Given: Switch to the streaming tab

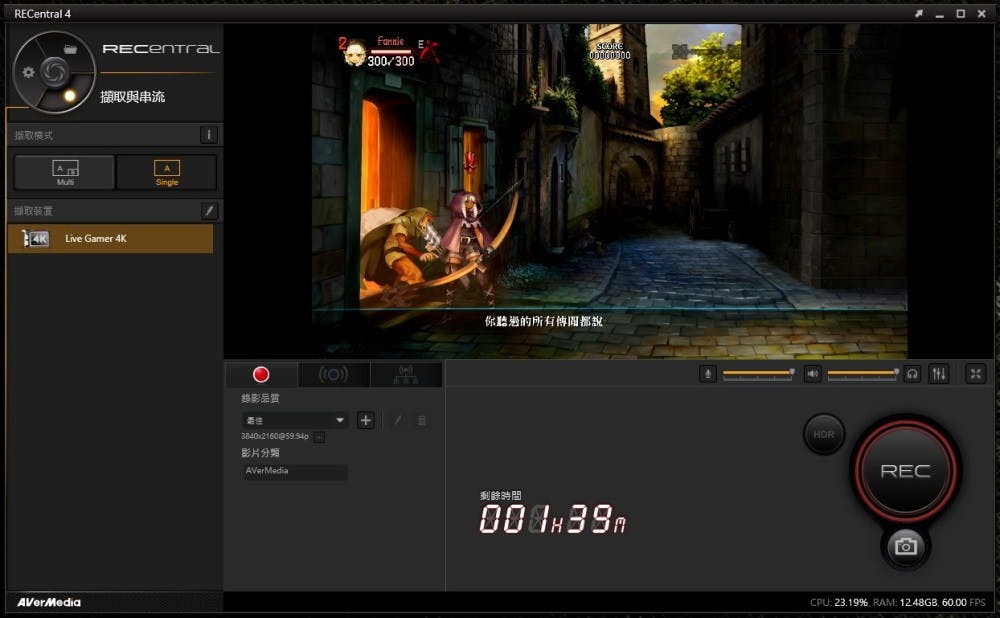Looking at the screenshot, I should click(x=333, y=375).
